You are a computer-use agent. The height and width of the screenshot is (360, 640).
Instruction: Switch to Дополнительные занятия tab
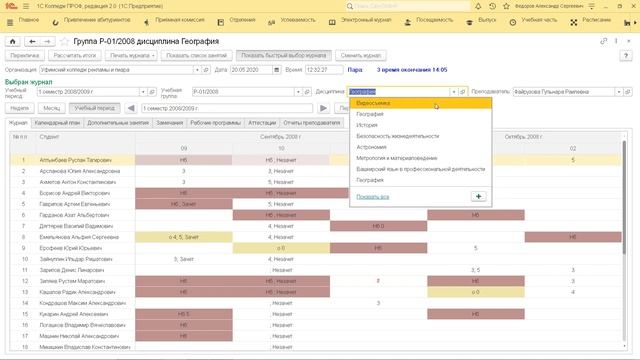point(118,123)
